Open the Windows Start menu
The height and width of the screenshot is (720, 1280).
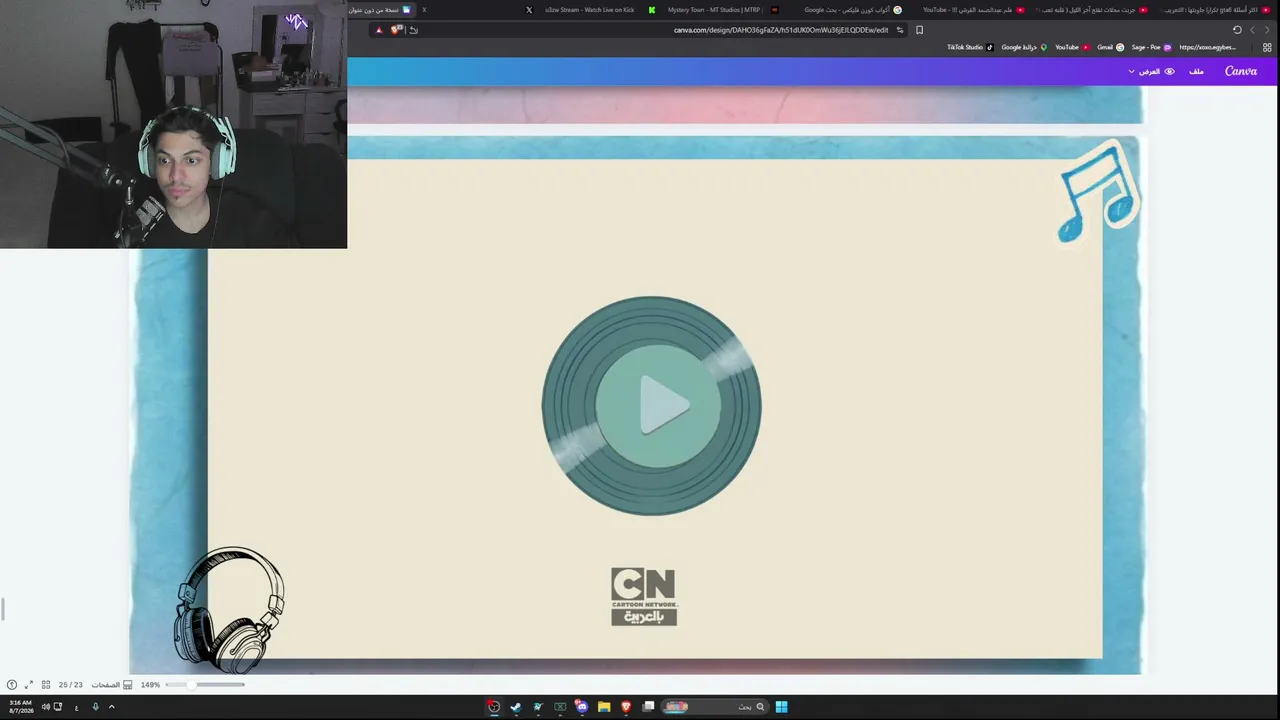(x=781, y=707)
